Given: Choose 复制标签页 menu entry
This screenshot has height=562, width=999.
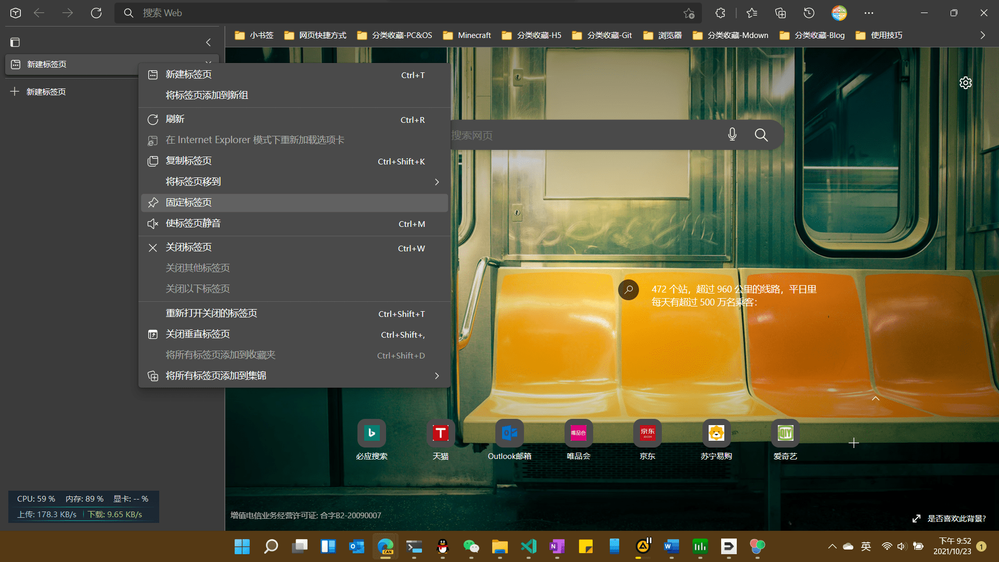Looking at the screenshot, I should (294, 161).
